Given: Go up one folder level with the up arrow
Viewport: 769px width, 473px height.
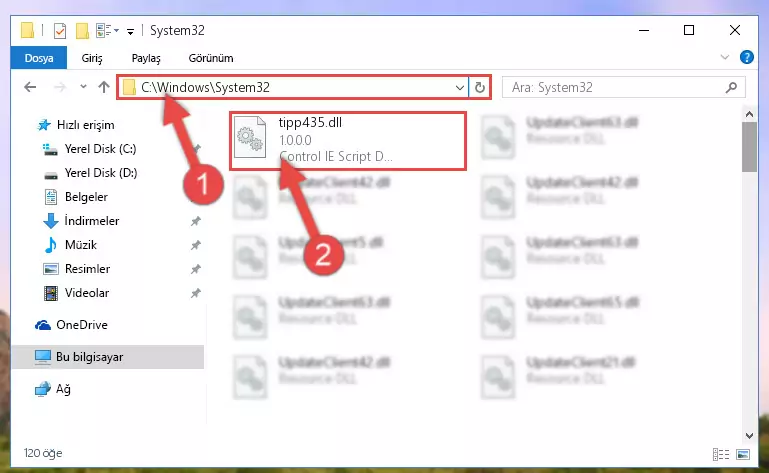Looking at the screenshot, I should coord(103,87).
